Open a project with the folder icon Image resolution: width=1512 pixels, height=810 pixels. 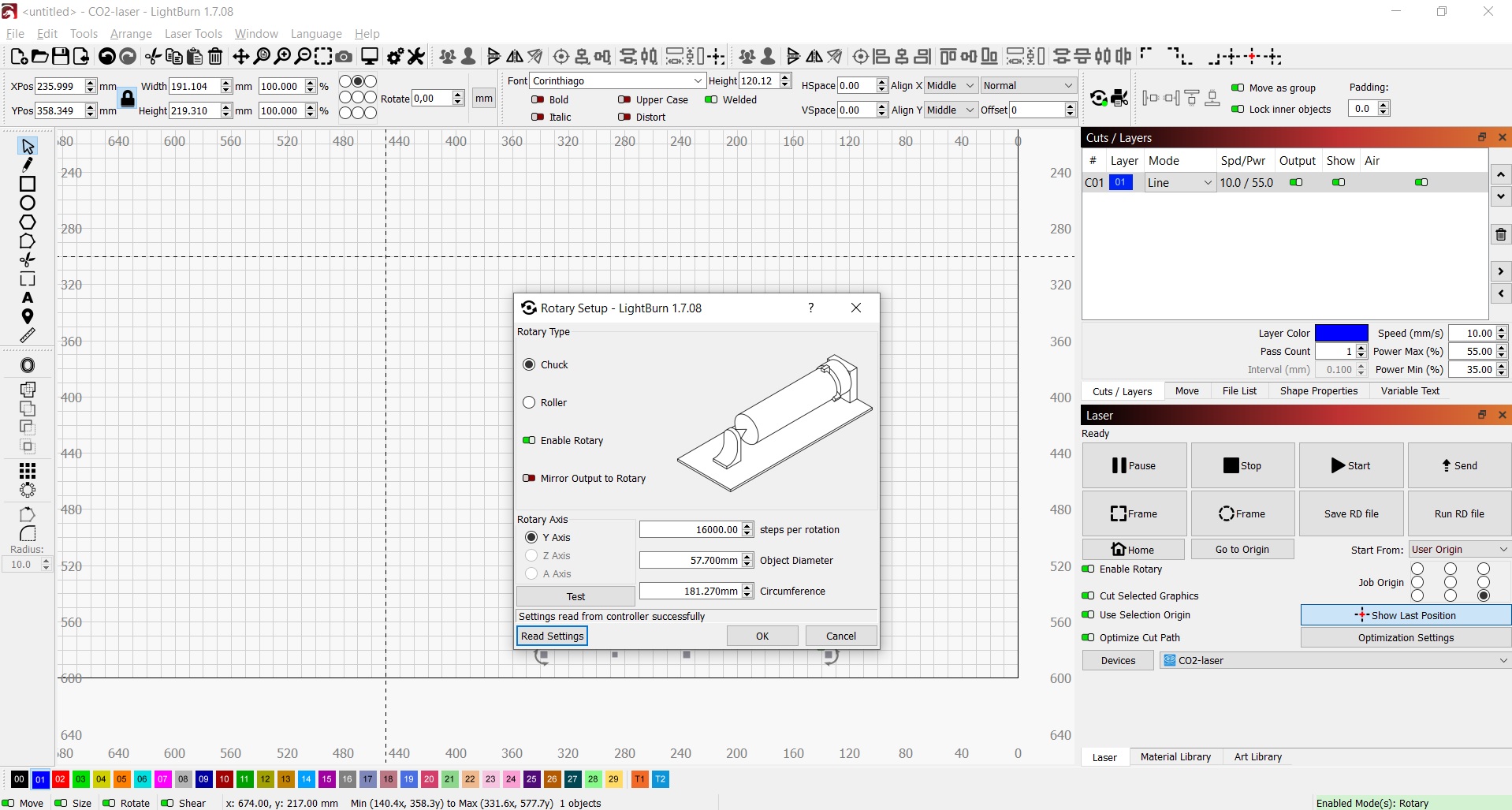point(39,57)
